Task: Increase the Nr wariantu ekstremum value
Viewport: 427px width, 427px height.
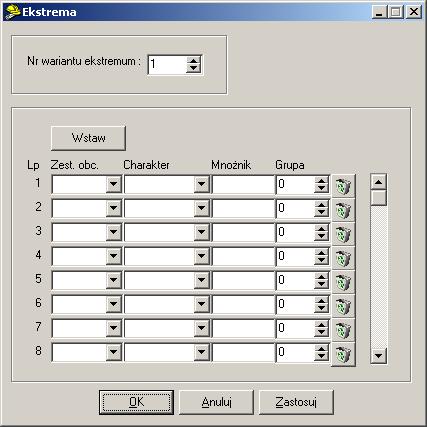Action: click(x=193, y=60)
